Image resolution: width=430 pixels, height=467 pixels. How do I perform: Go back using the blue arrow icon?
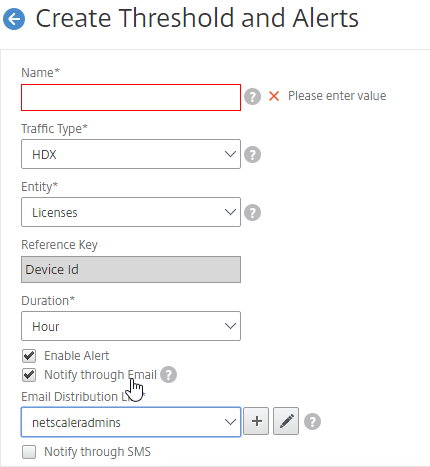click(14, 19)
